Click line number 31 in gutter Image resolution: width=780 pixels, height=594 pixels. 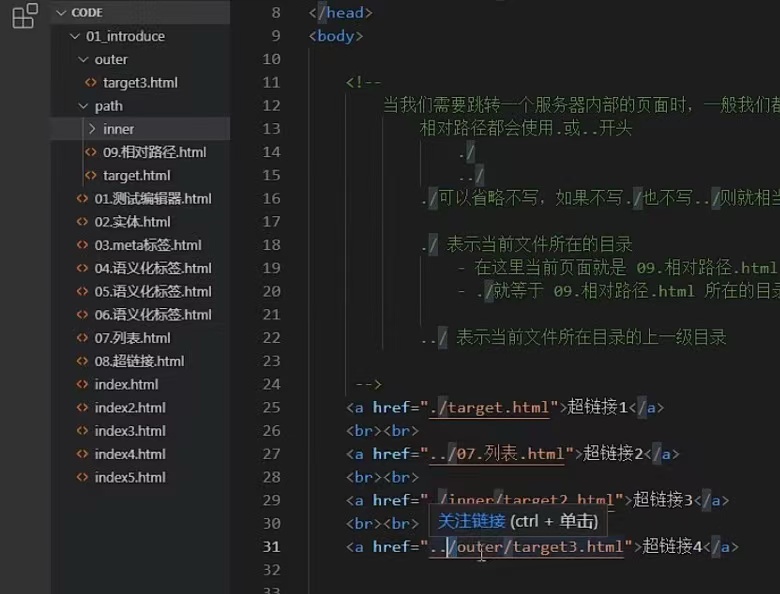pyautogui.click(x=271, y=547)
